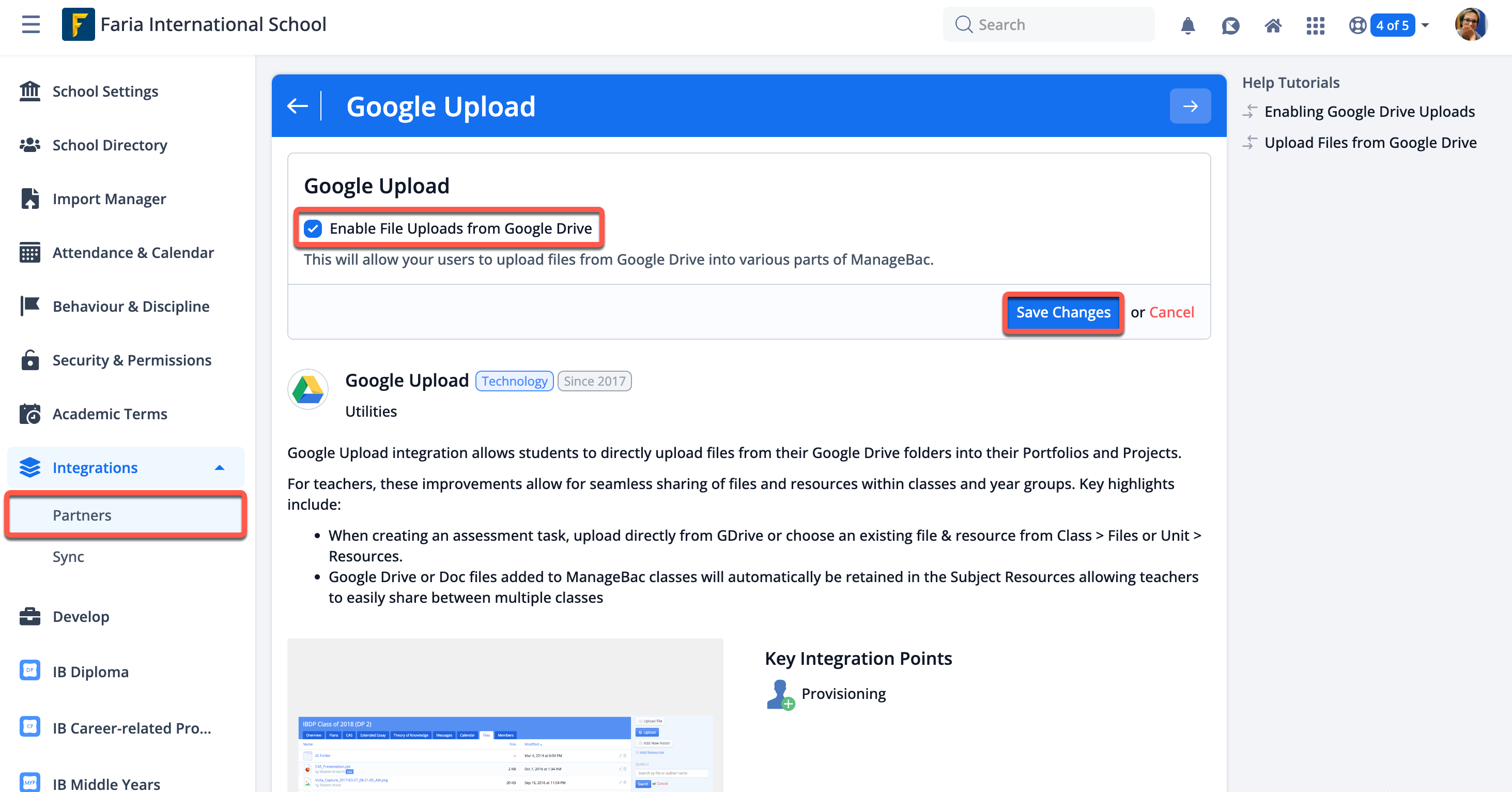1512x792 pixels.
Task: Click the IB Middle Years MYP icon
Action: tap(30, 782)
